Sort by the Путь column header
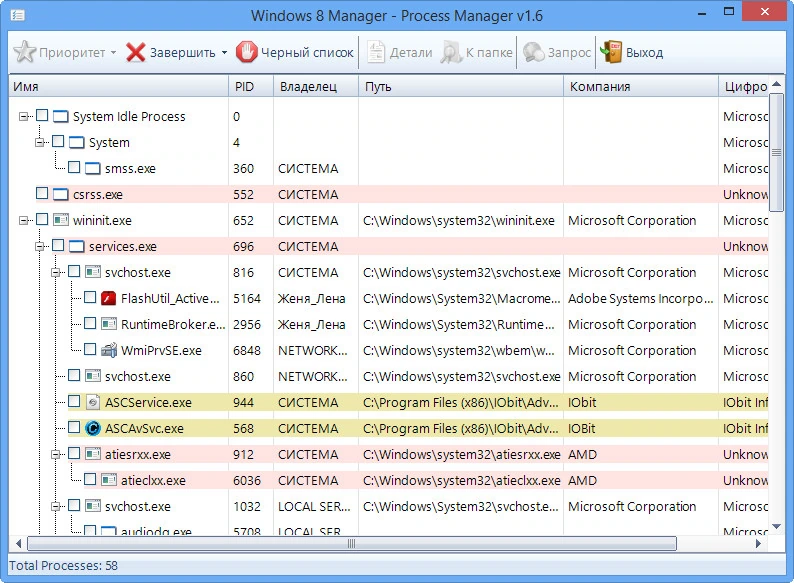The height and width of the screenshot is (583, 794). [x=461, y=87]
